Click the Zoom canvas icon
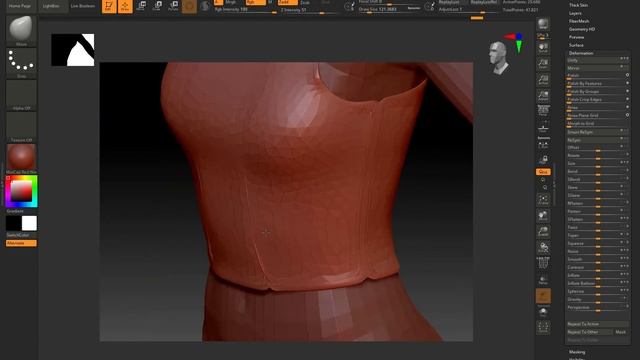 coord(543,64)
